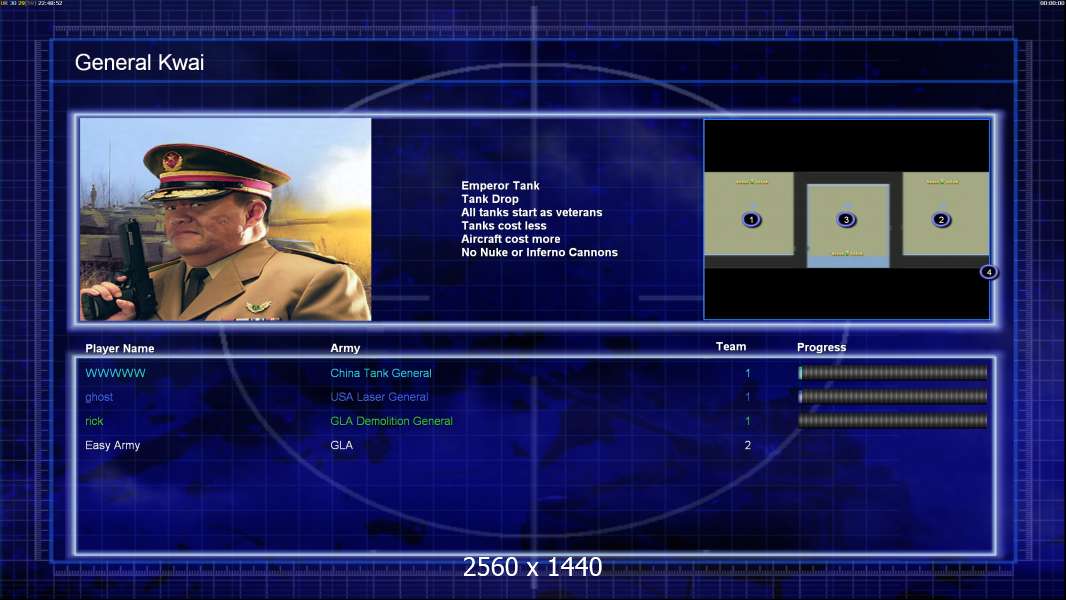
Task: Click GLA Demolition General army entry
Action: [x=392, y=421]
